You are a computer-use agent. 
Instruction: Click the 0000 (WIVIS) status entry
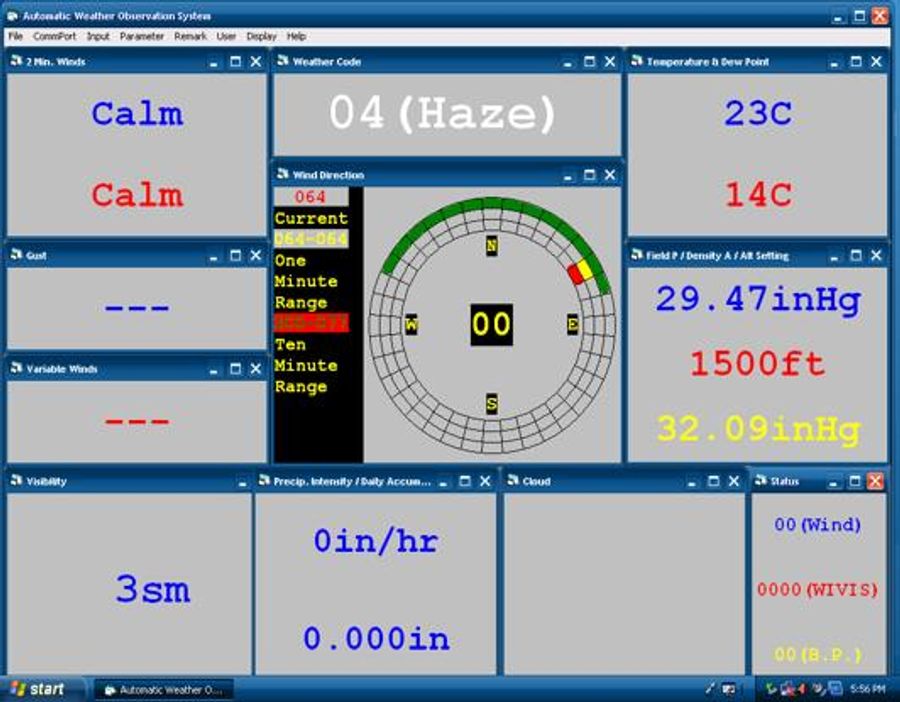point(817,589)
